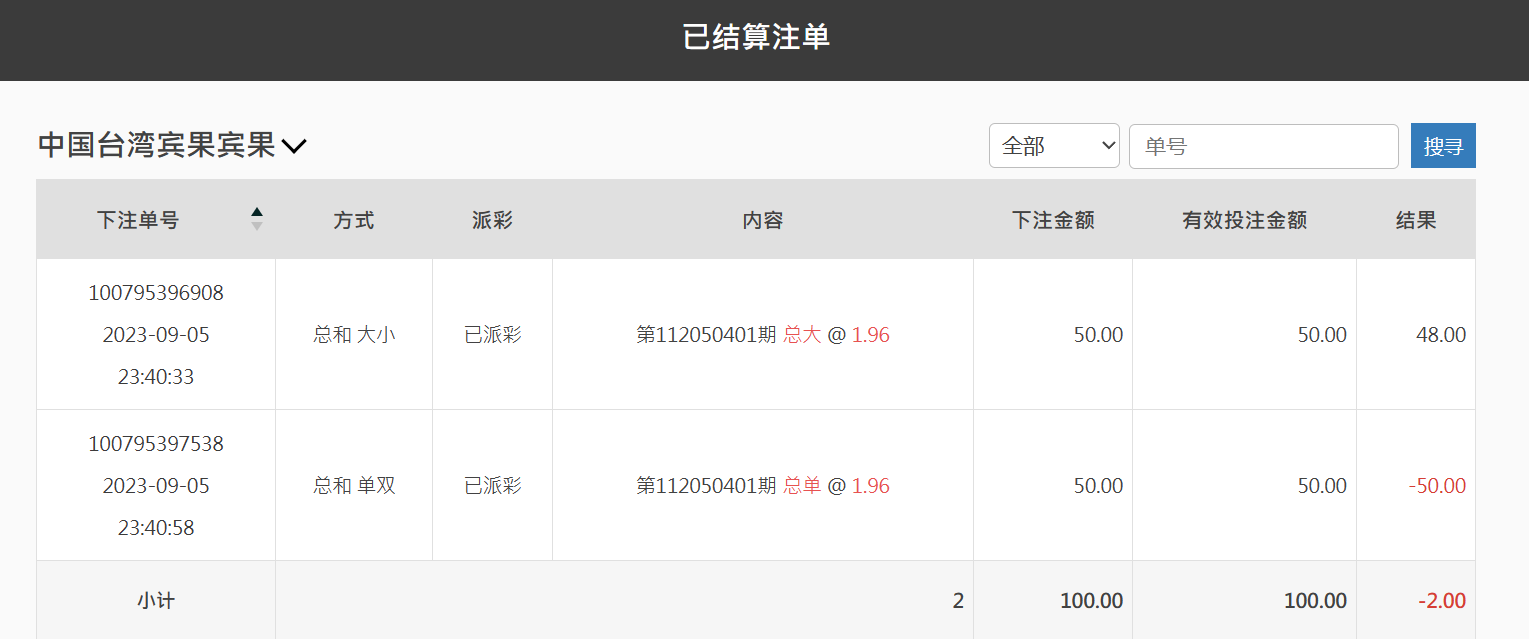Focus the 单号 search input field
This screenshot has width=1529, height=639.
1264,146
